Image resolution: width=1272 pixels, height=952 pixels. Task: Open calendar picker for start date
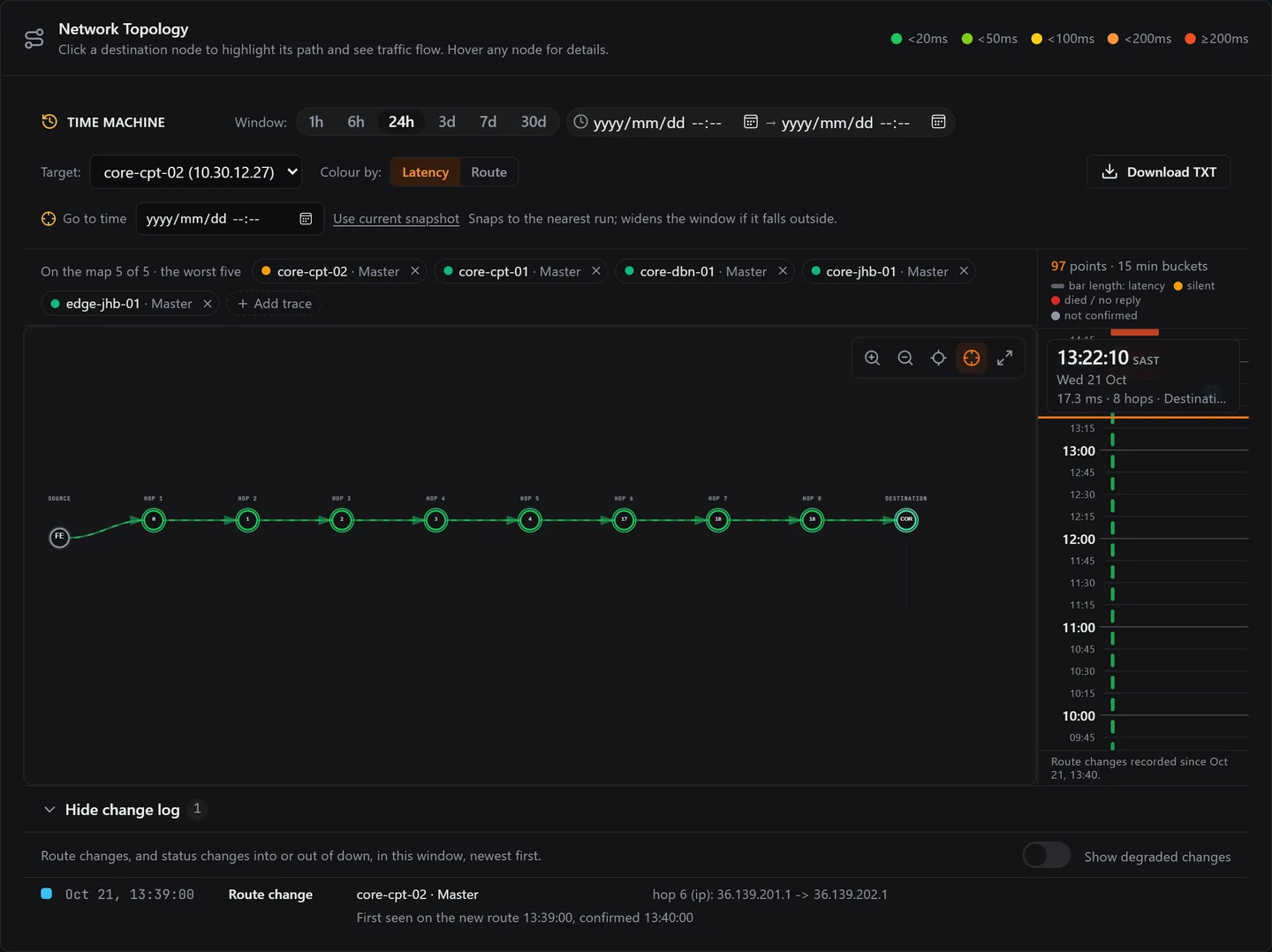(x=751, y=122)
